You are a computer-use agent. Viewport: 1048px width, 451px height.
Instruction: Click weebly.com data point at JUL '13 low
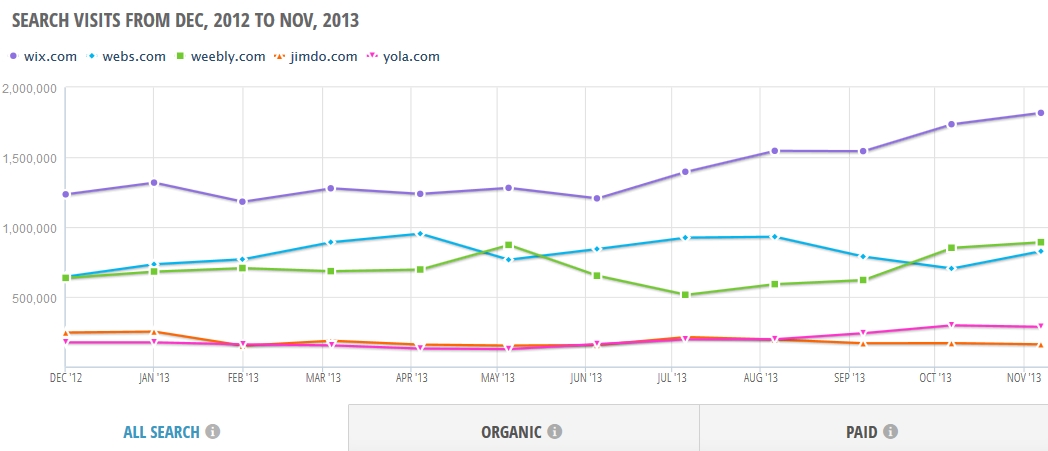685,295
